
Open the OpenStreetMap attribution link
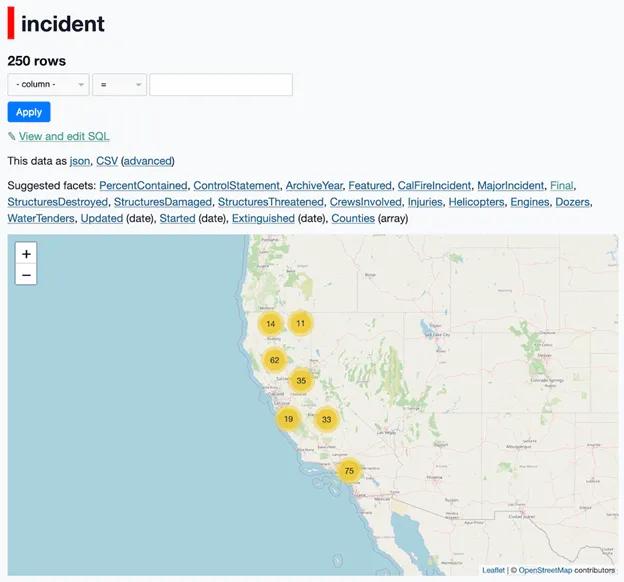(545, 570)
